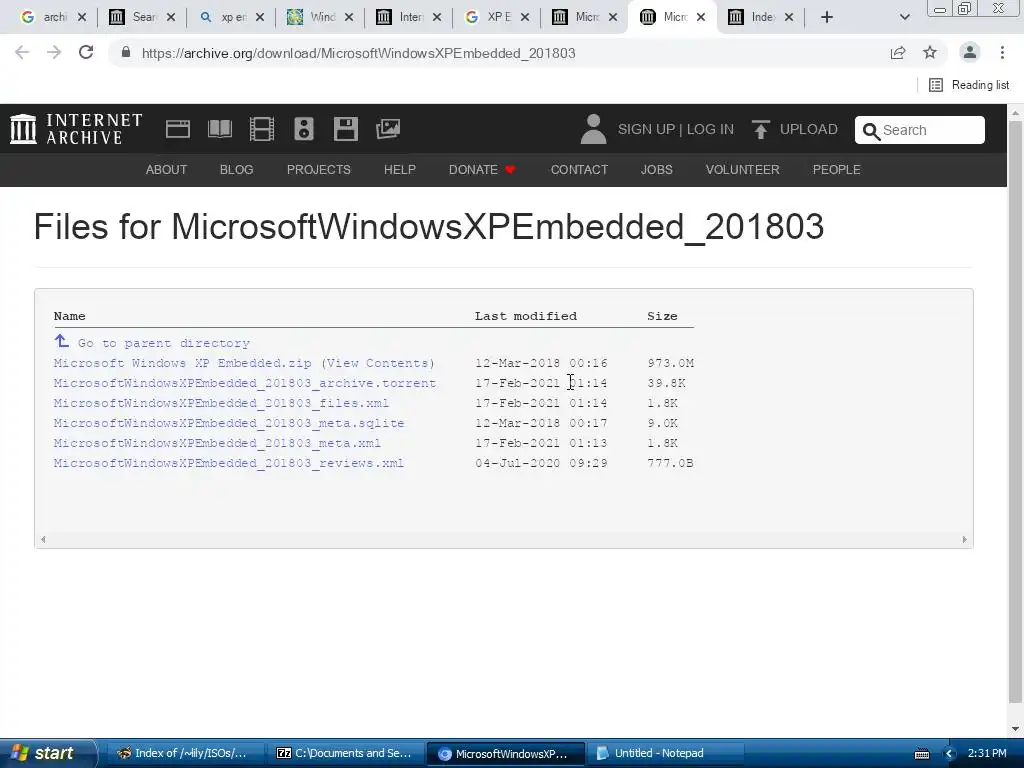Open the _meta.xml file link
Viewport: 1024px width, 768px height.
pyautogui.click(x=217, y=443)
